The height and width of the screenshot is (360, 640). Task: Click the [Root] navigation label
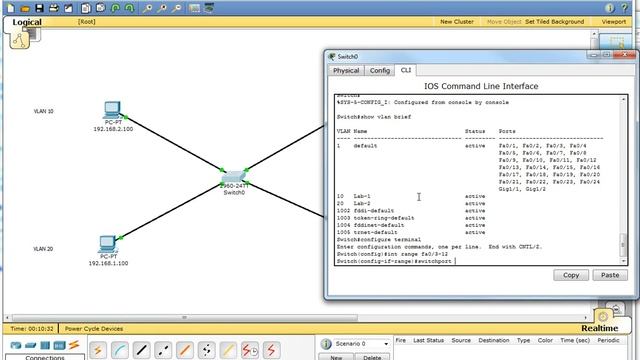pos(87,22)
